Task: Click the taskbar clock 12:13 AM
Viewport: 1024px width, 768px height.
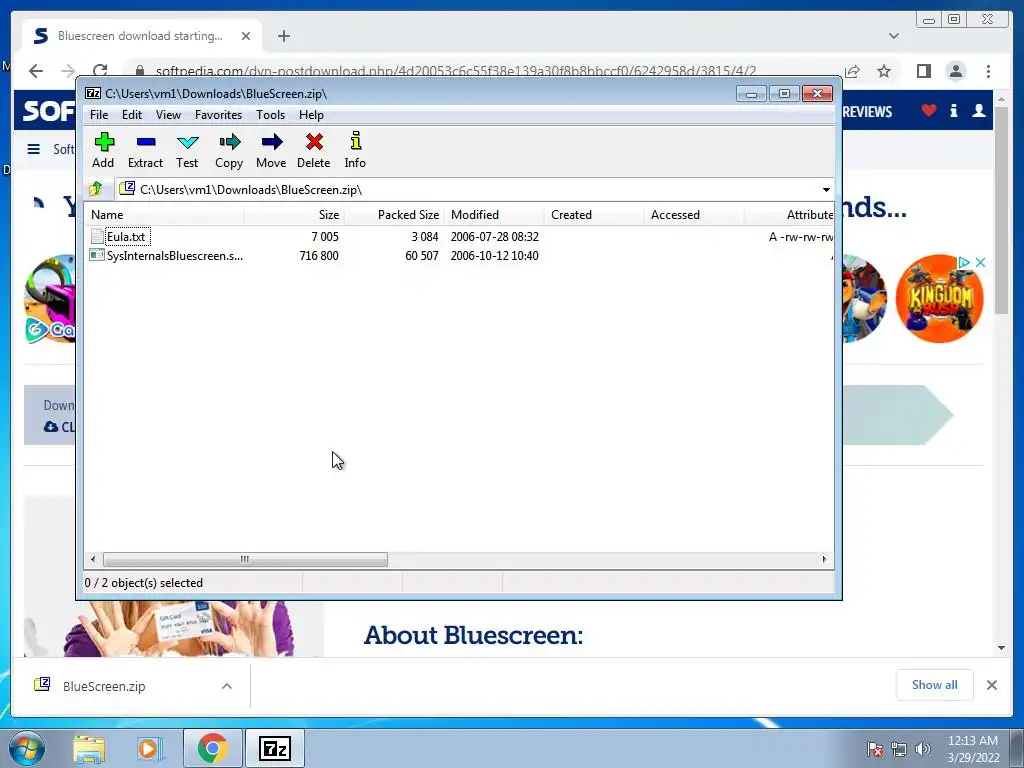Action: click(973, 741)
